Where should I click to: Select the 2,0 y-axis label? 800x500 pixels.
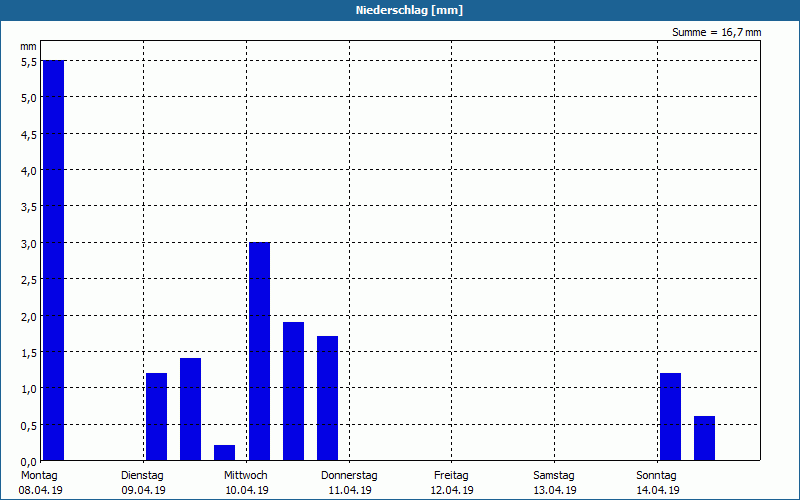tap(29, 316)
